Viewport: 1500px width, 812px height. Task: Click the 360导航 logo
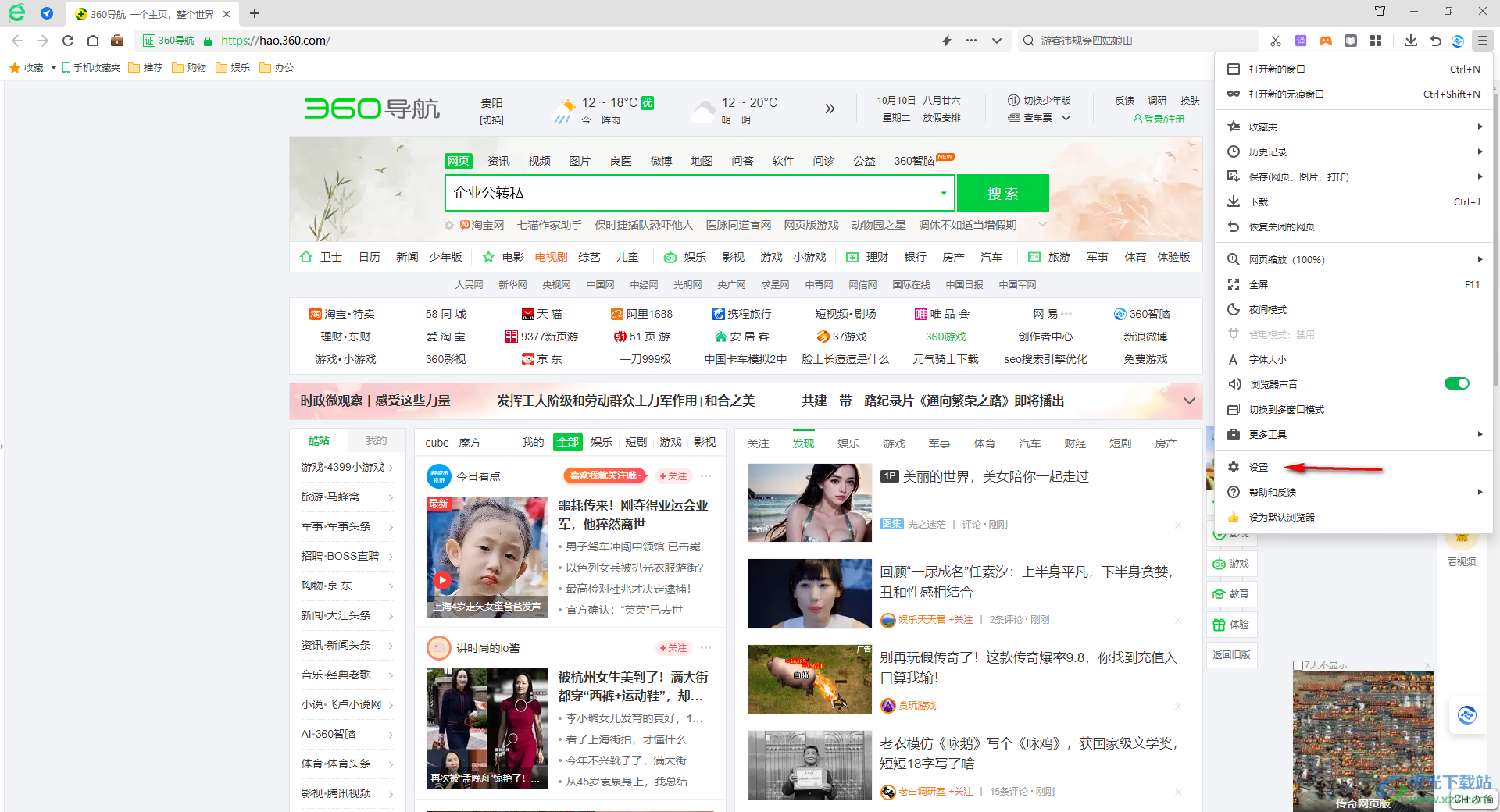click(x=372, y=108)
